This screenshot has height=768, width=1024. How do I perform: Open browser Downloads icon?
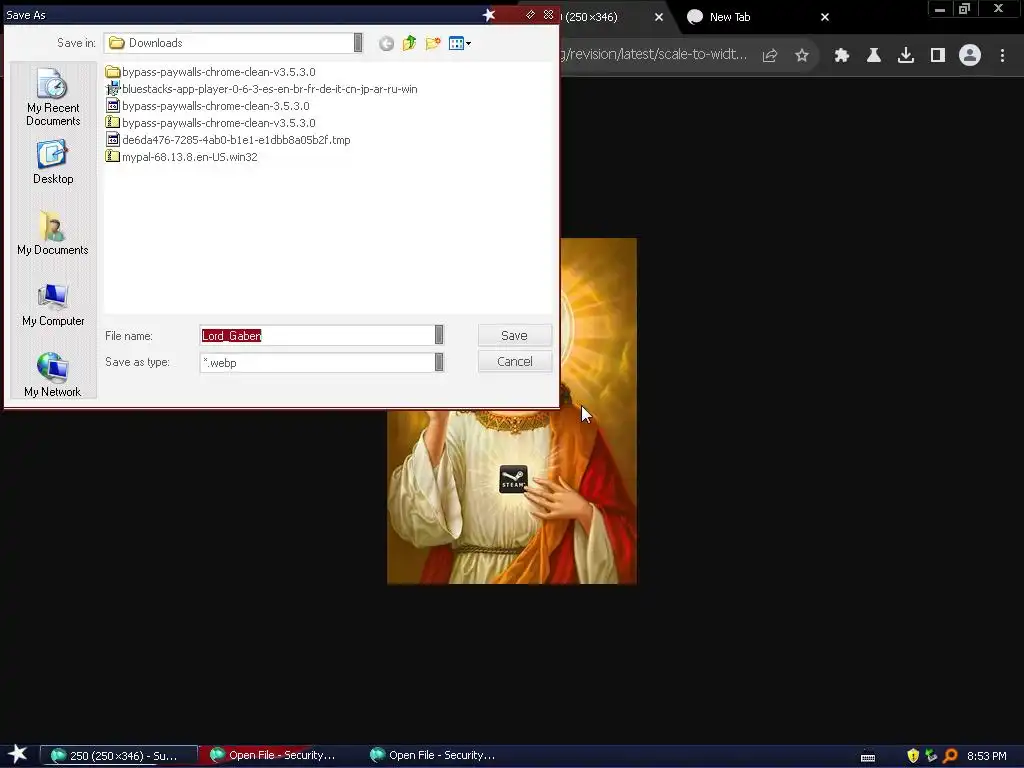pos(906,56)
